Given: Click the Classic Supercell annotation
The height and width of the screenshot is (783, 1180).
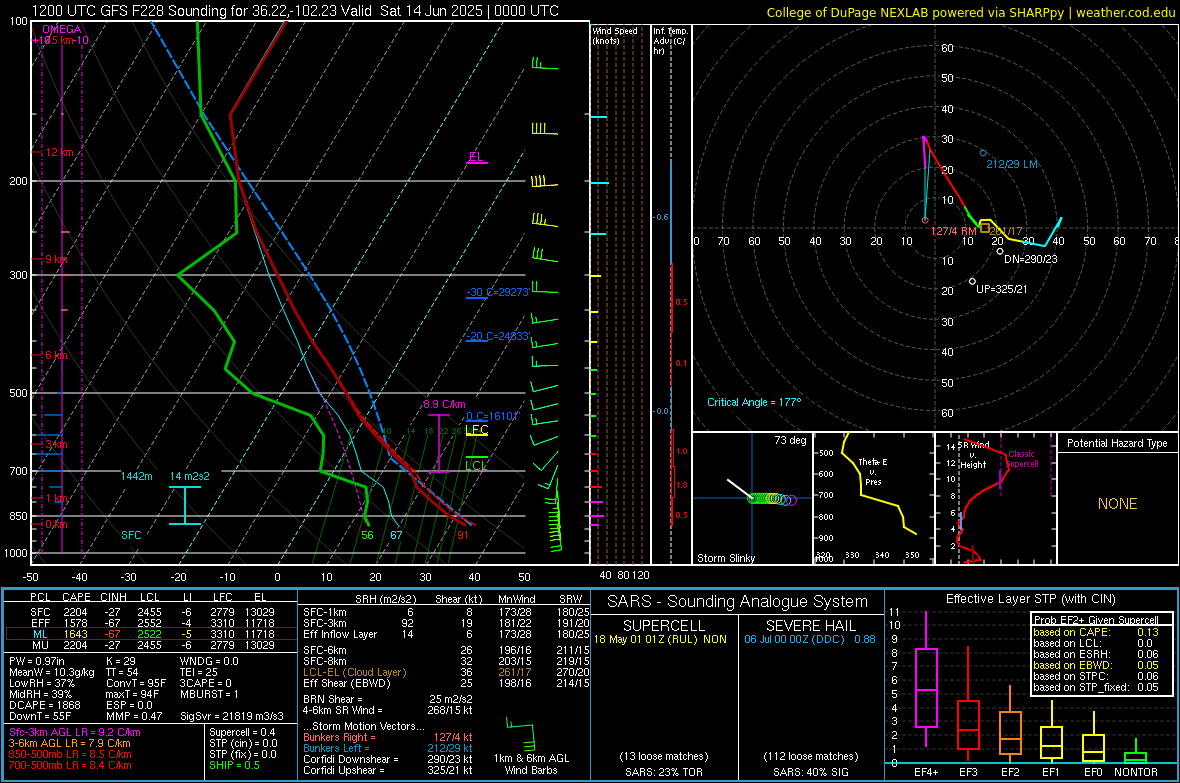Looking at the screenshot, I should point(1022,459).
